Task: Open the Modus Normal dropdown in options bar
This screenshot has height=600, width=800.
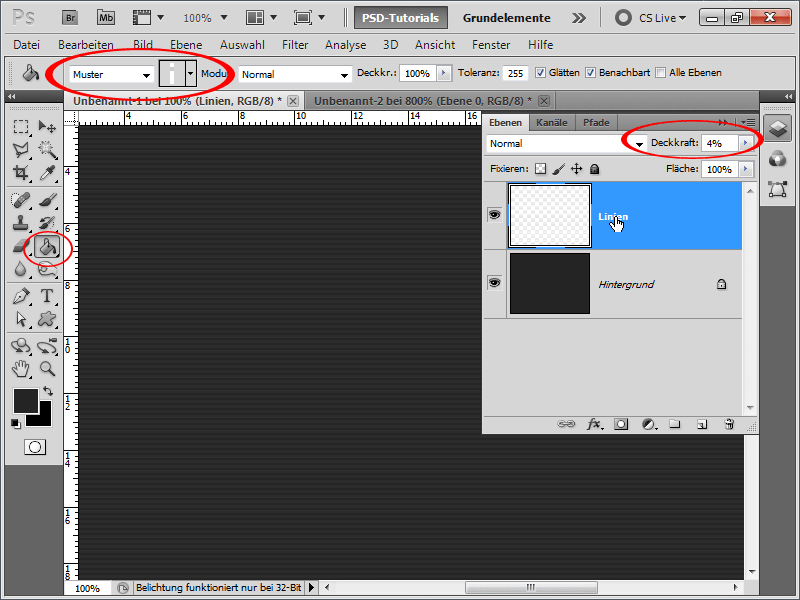Action: pos(294,74)
